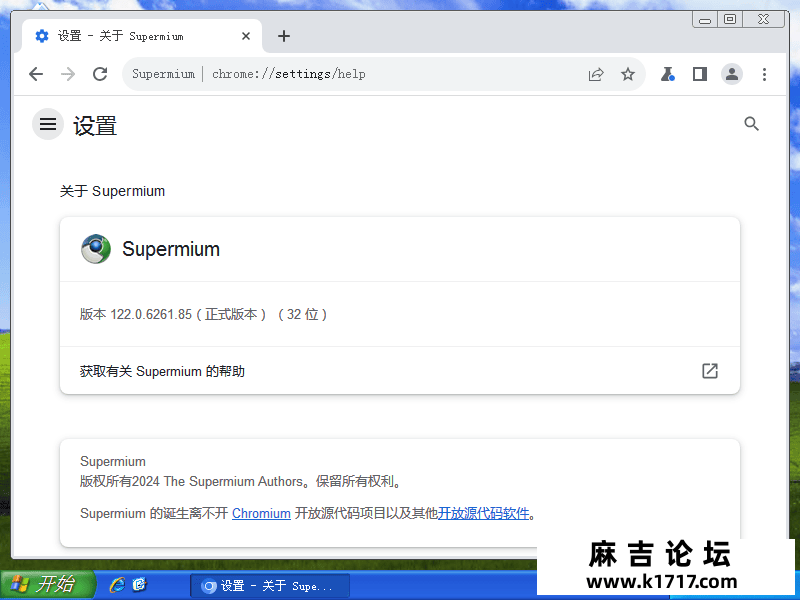Open the three-dot browser menu
This screenshot has width=800, height=600.
pyautogui.click(x=764, y=74)
